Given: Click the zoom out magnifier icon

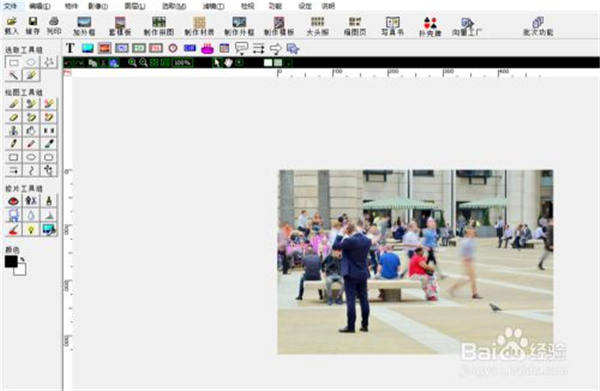Looking at the screenshot, I should [x=143, y=62].
